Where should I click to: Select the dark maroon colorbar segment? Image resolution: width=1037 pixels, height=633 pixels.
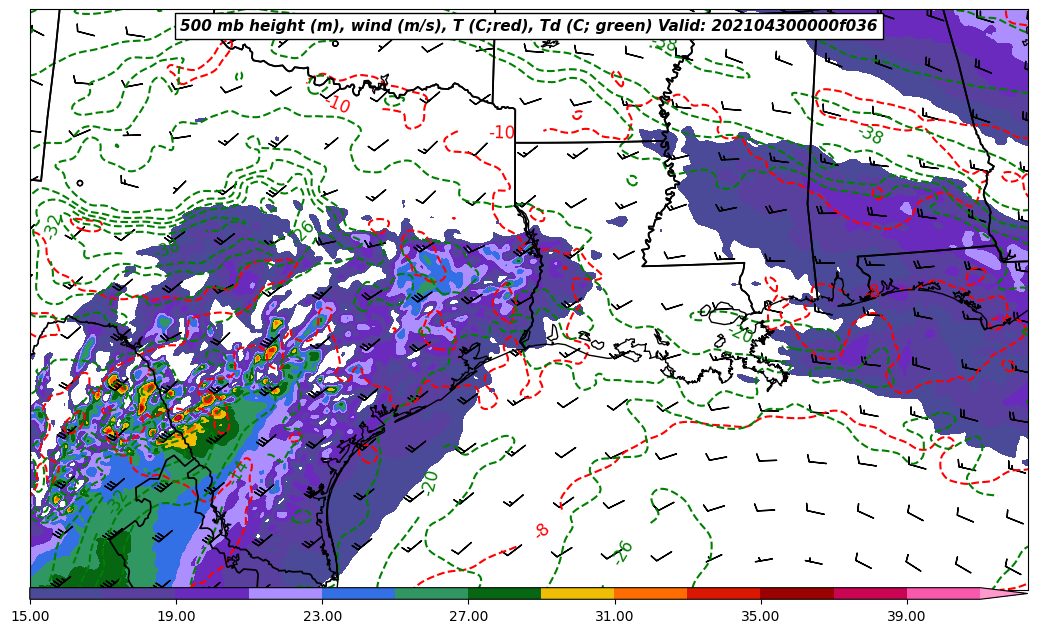click(797, 593)
